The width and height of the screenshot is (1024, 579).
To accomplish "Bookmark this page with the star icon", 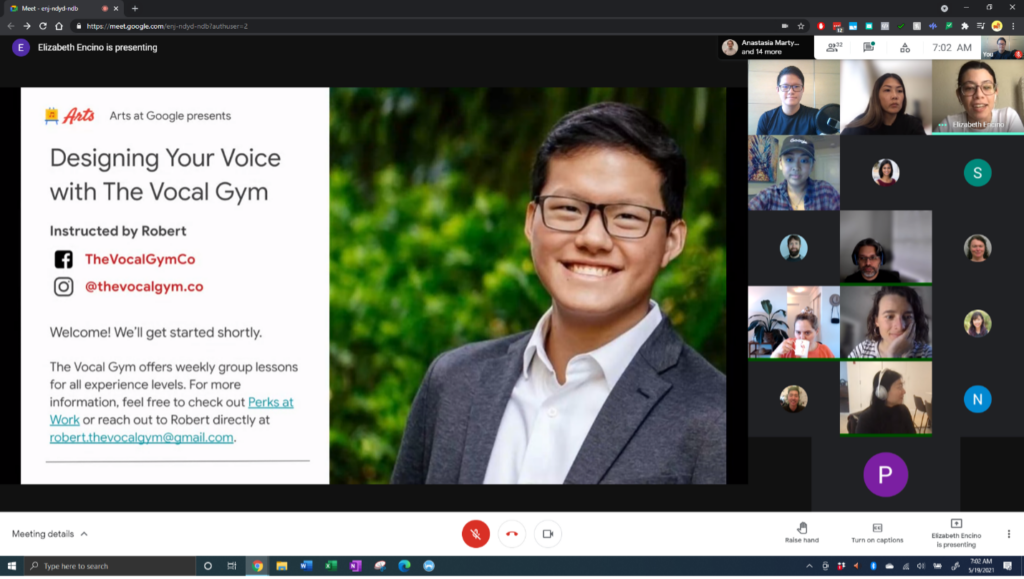I will (x=801, y=26).
